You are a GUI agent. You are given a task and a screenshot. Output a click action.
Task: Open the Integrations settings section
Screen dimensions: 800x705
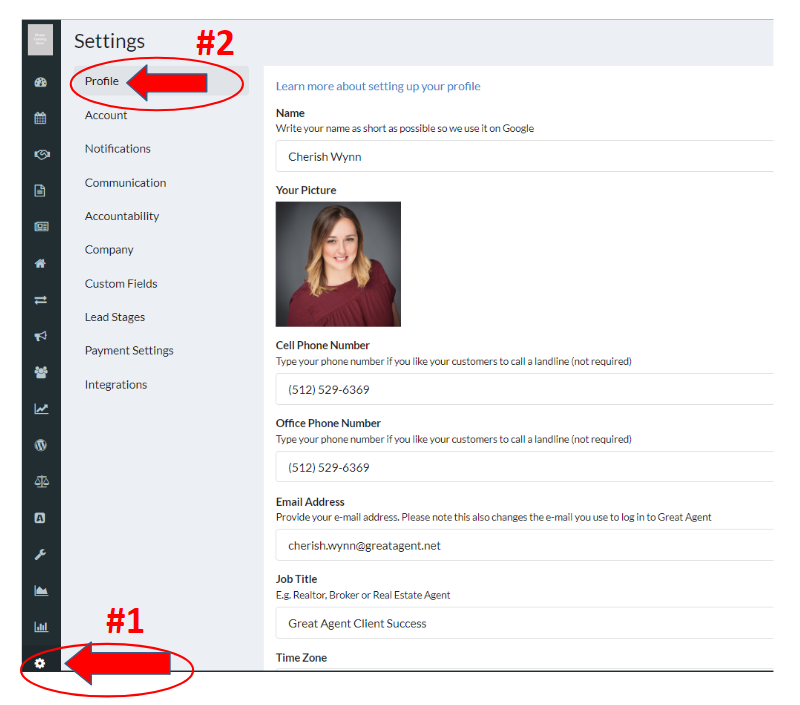[x=116, y=385]
